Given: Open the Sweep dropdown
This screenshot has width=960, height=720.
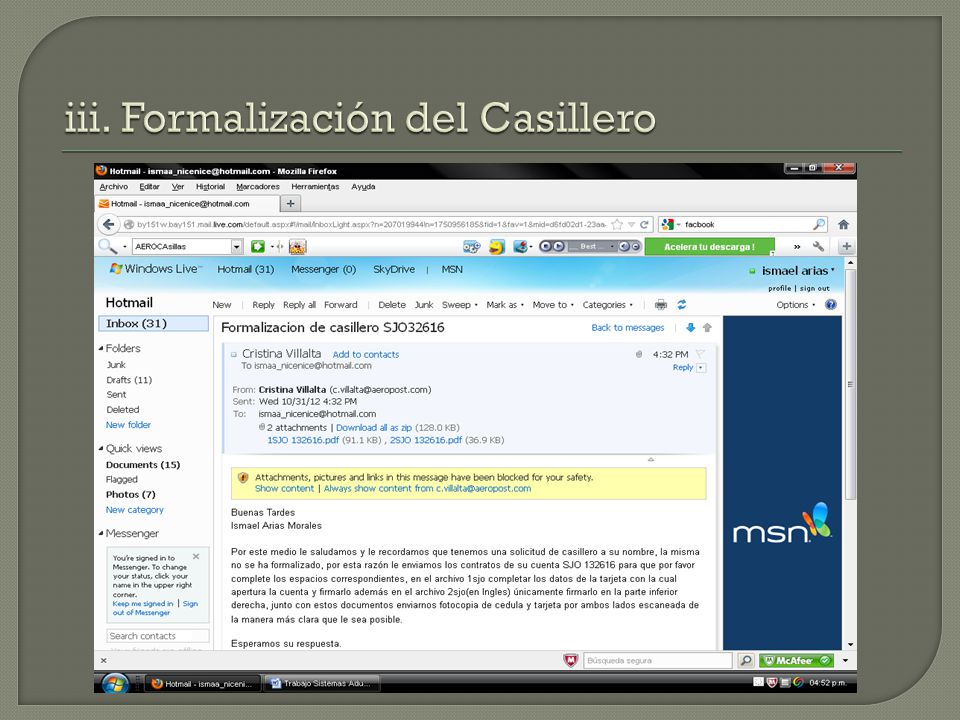Looking at the screenshot, I should [x=459, y=305].
